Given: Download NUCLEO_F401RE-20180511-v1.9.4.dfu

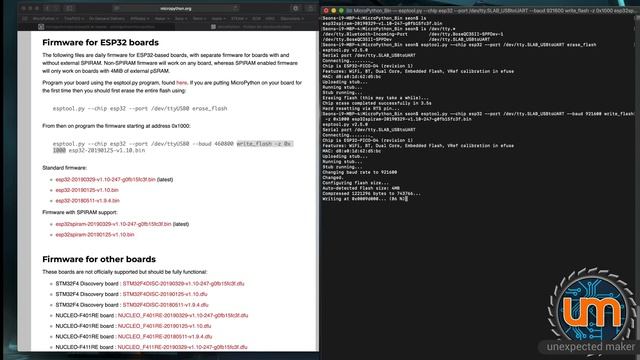Looking at the screenshot, I should point(165,336).
